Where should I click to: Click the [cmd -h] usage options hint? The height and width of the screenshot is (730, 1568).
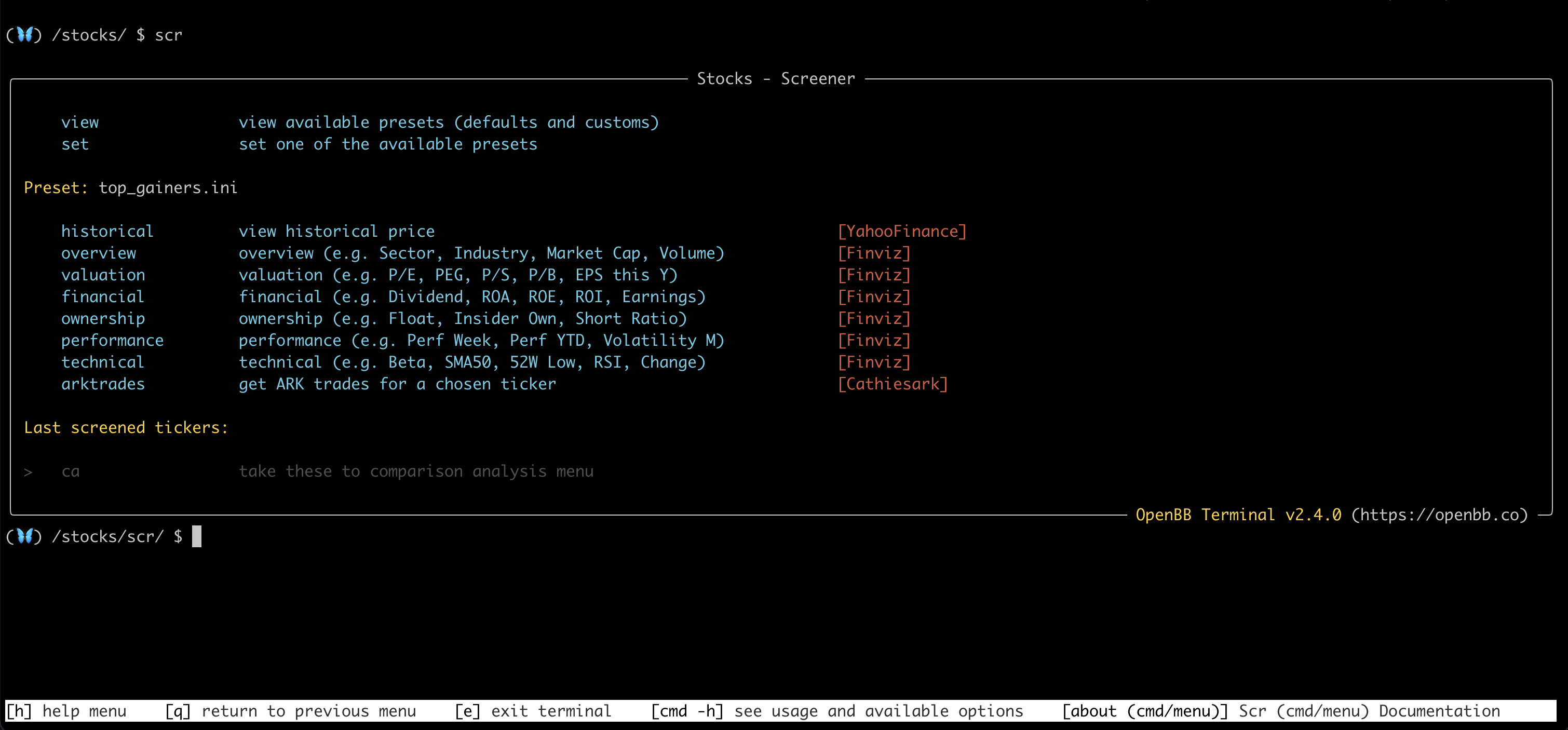coord(837,711)
